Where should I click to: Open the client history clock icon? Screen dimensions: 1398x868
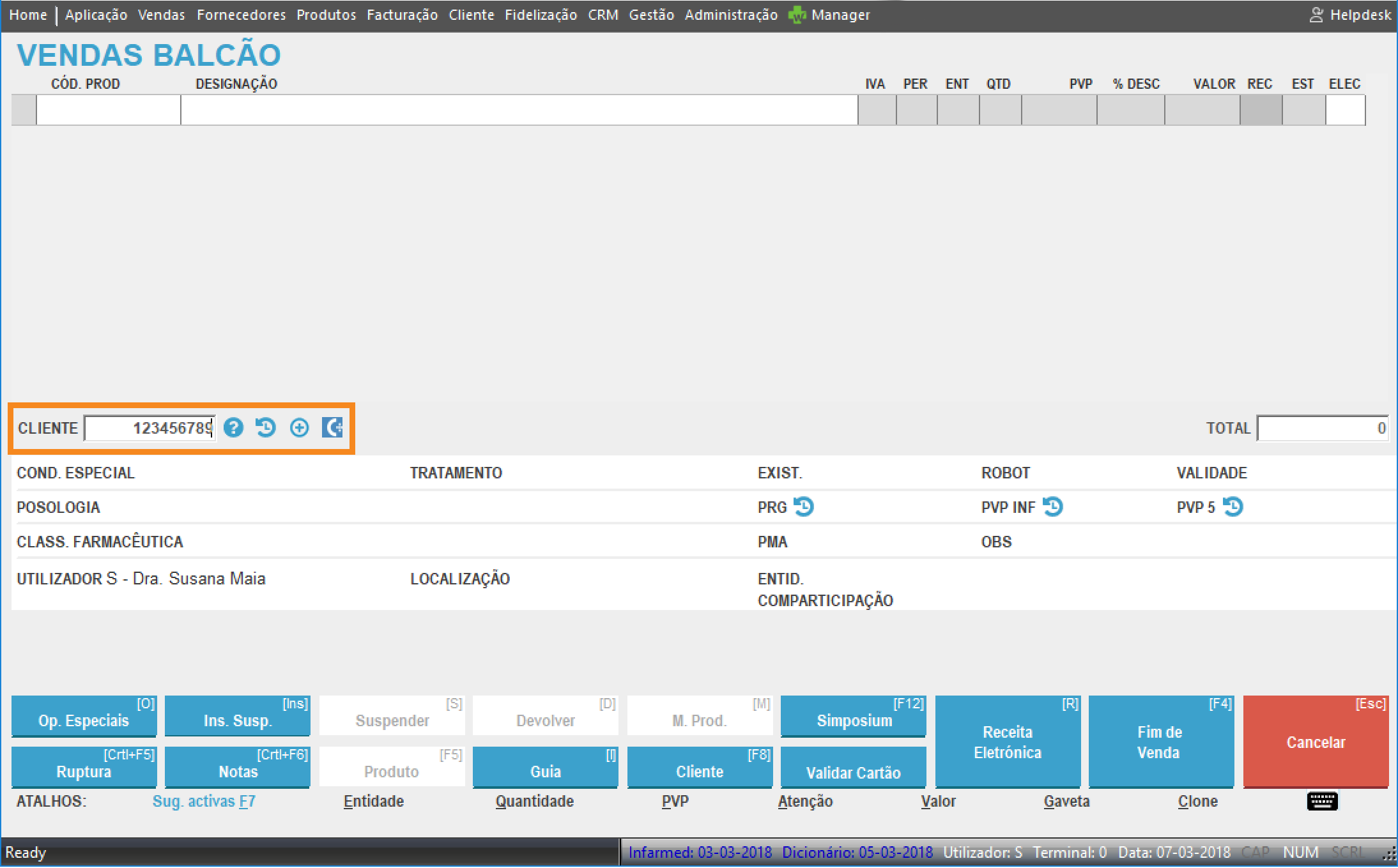(266, 427)
